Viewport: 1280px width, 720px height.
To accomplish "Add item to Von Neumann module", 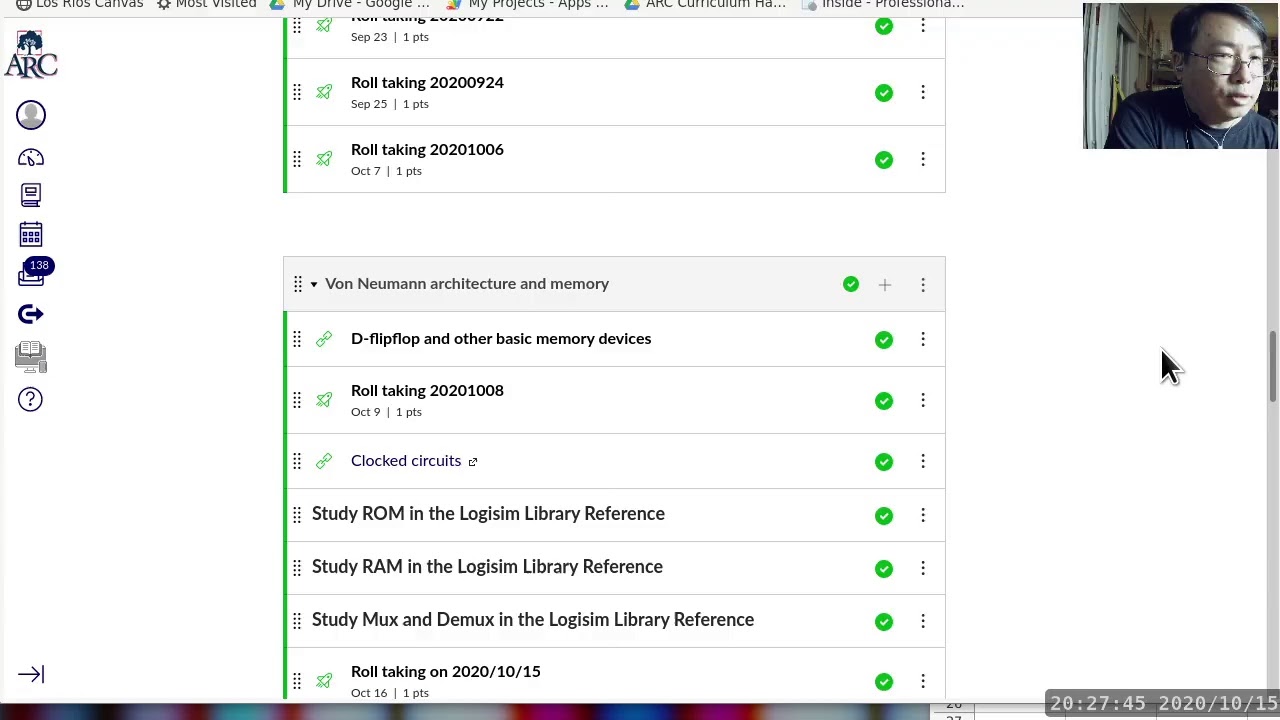I will click(x=885, y=285).
